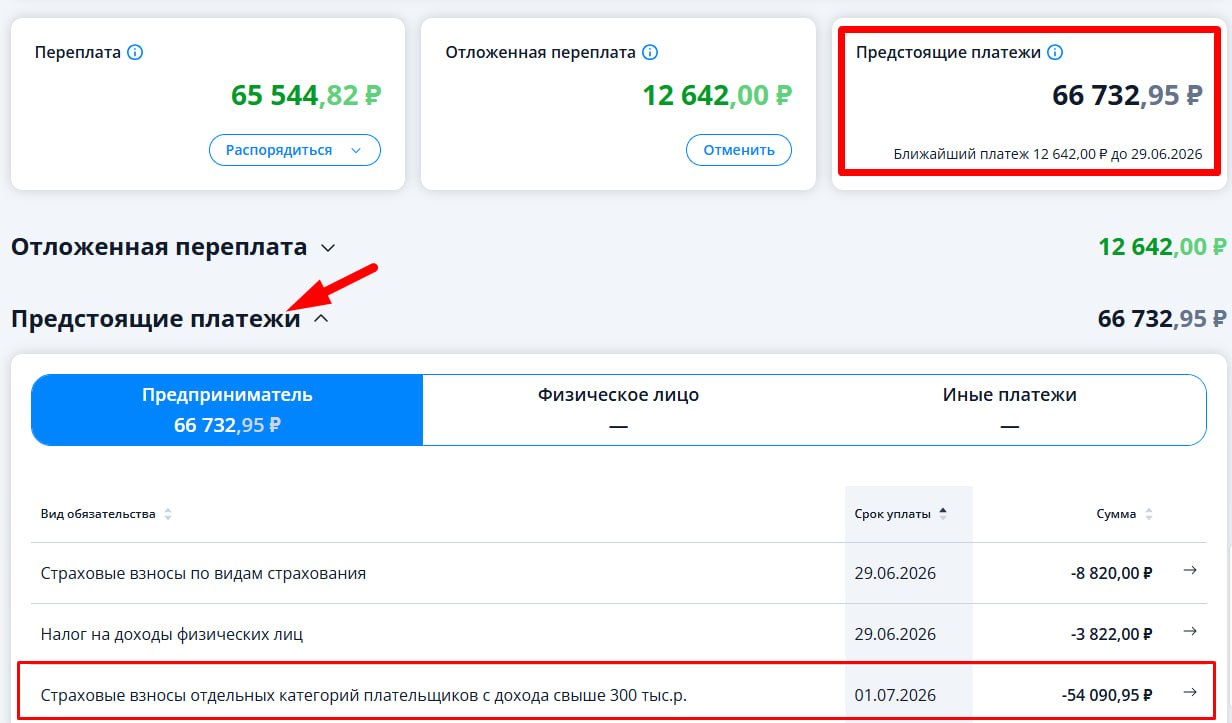Click the info icon beside Отложенная переплата card
This screenshot has width=1232, height=723.
(650, 52)
